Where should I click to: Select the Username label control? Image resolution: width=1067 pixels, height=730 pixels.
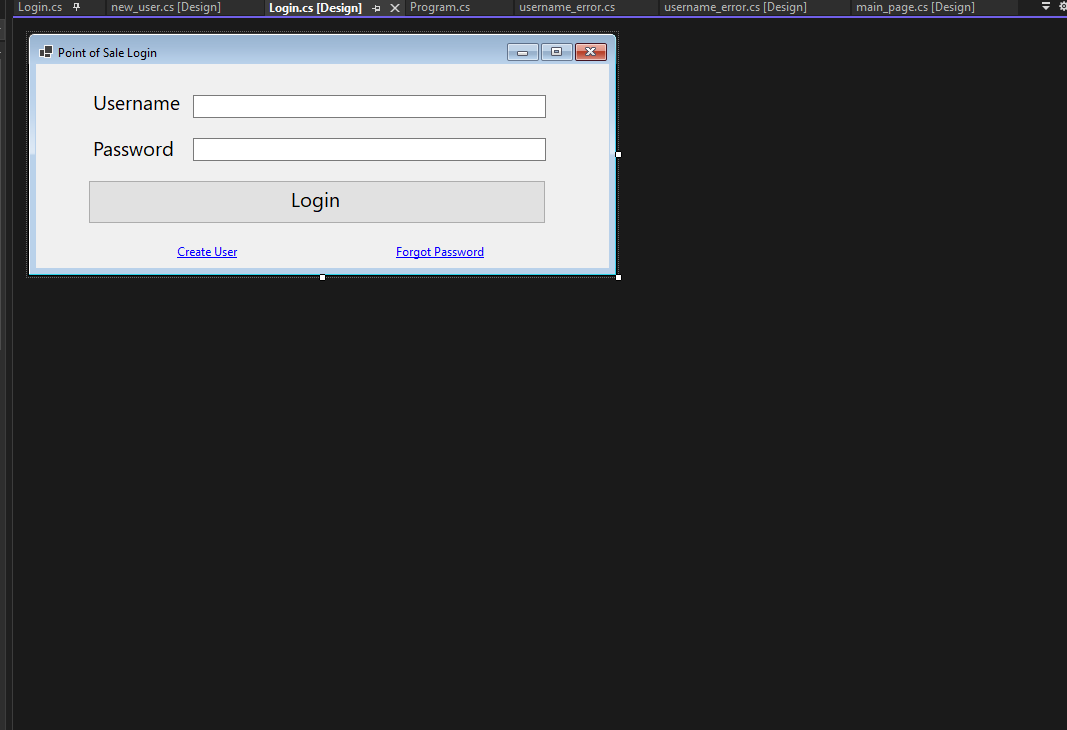136,104
